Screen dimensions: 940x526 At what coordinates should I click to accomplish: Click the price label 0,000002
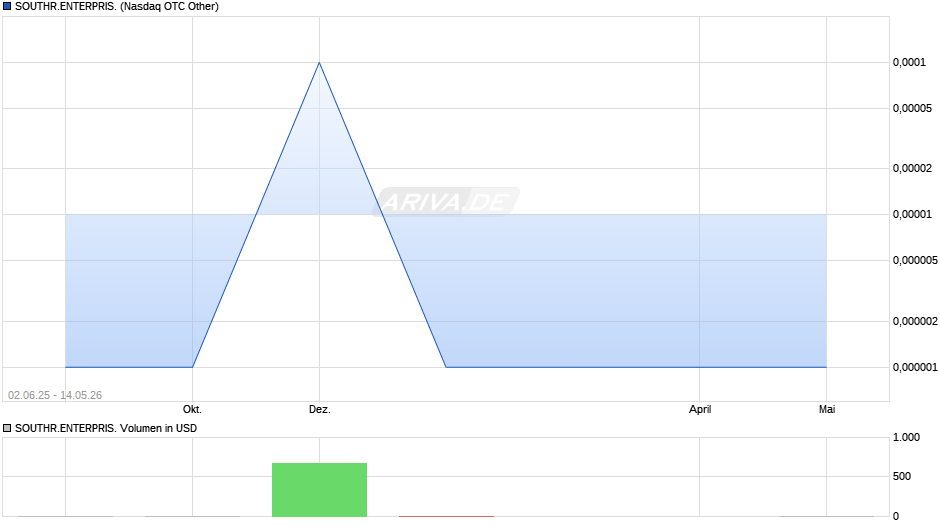[x=915, y=321]
